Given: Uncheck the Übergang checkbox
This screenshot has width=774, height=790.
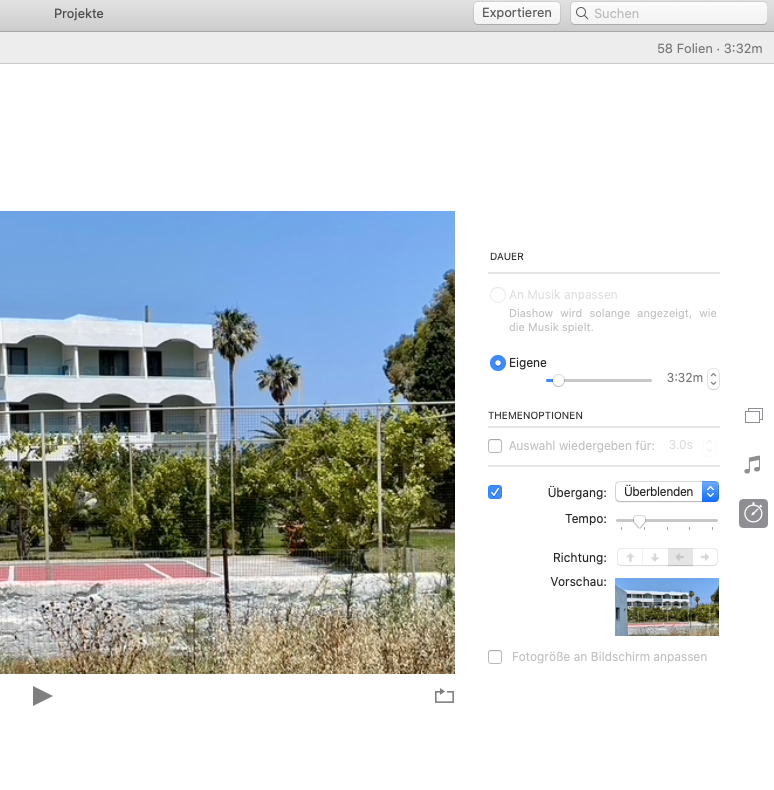Looking at the screenshot, I should tap(495, 492).
